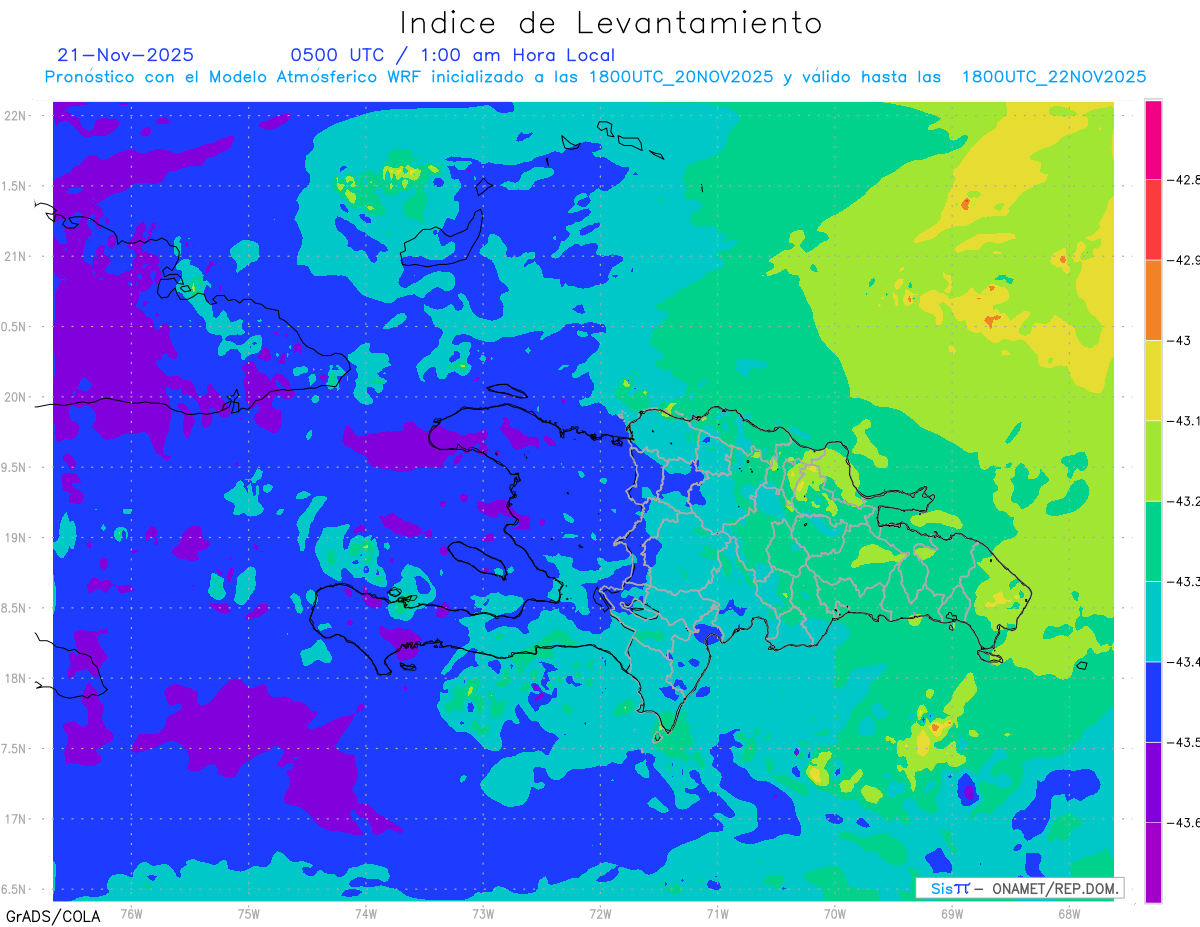Screen dimensions: 1200x927
Task: Select the purple legend band below -43.6
Action: tap(1153, 862)
